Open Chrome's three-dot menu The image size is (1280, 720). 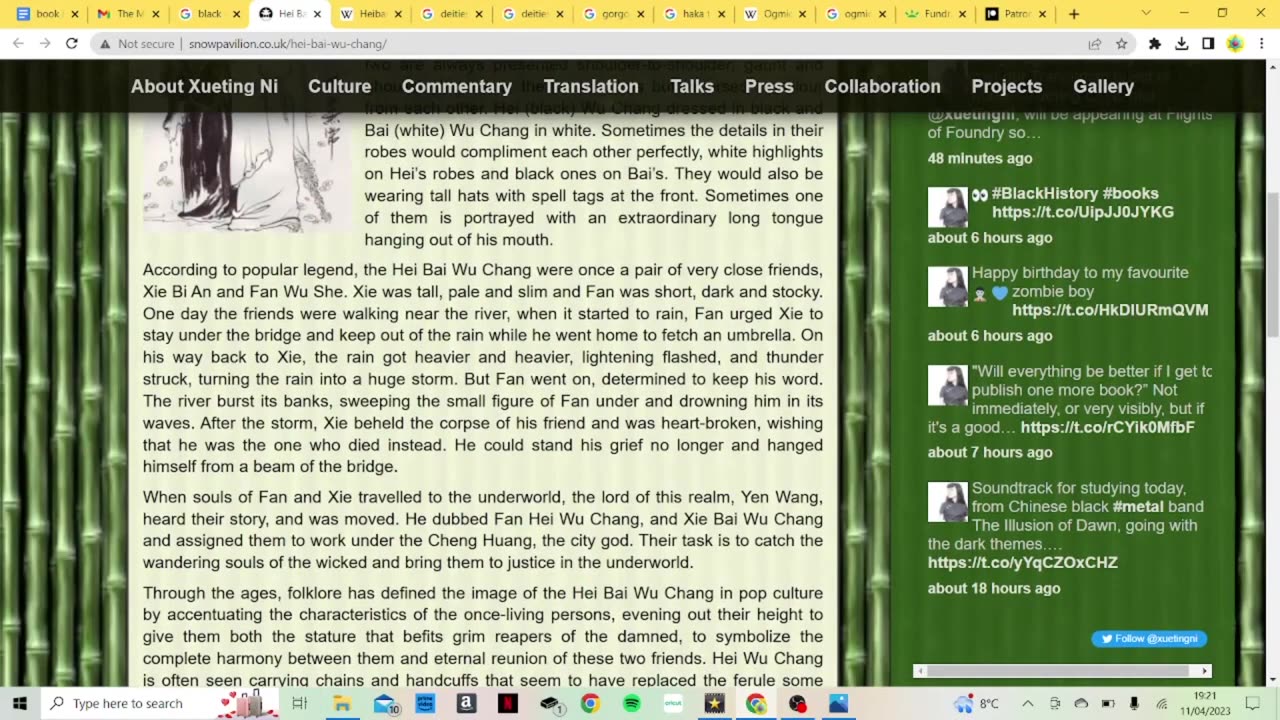click(1262, 44)
